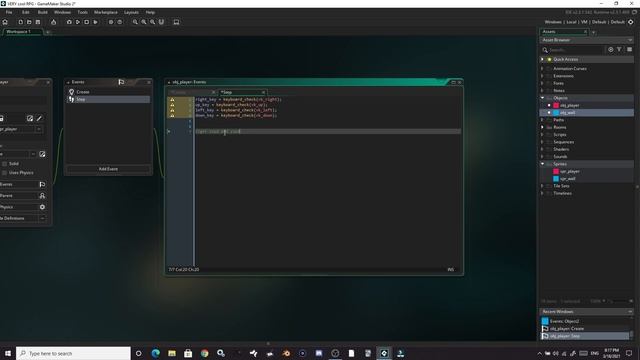
Task: Click the Create Executable toolbar icon
Action: 53,22
